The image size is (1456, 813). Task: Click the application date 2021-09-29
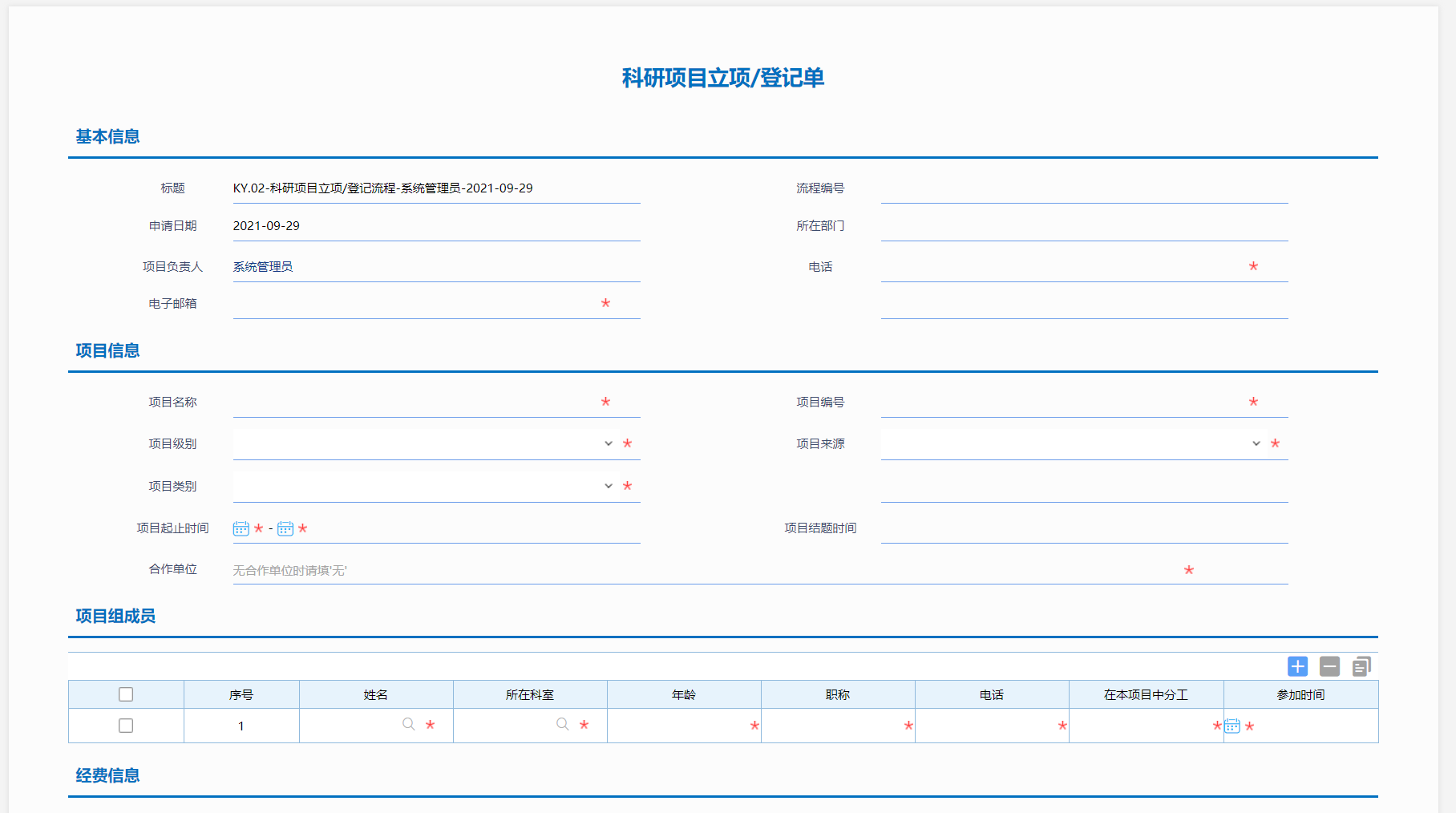pyautogui.click(x=266, y=226)
